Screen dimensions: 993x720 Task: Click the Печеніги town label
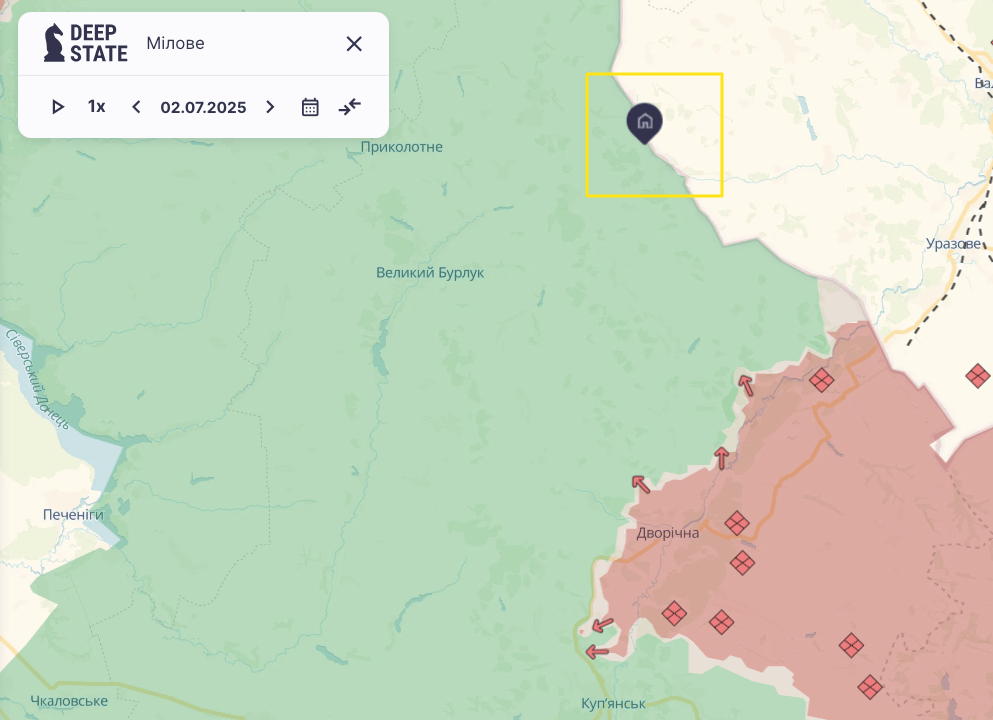tap(73, 515)
